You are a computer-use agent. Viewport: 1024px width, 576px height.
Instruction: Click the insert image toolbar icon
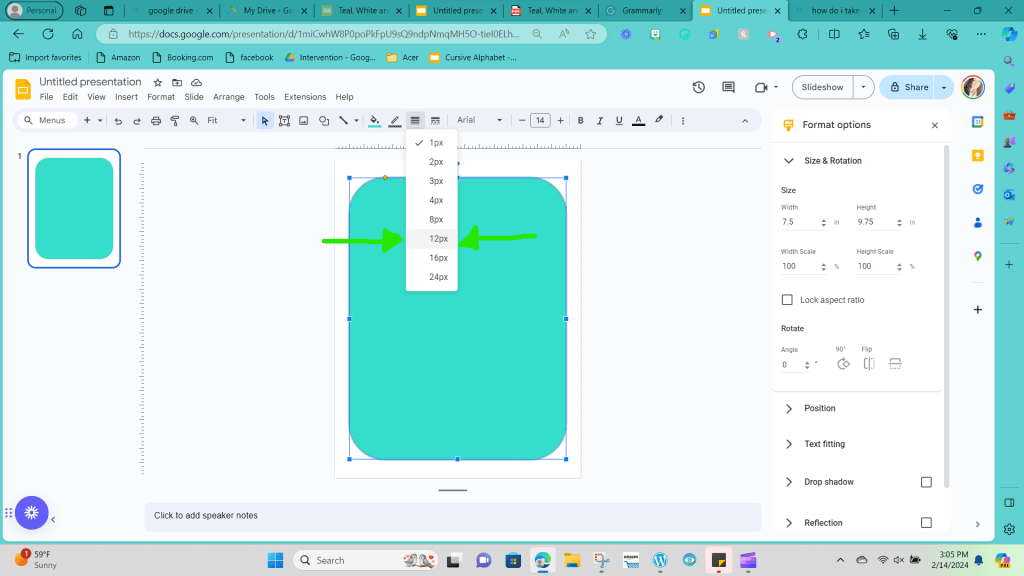point(303,121)
